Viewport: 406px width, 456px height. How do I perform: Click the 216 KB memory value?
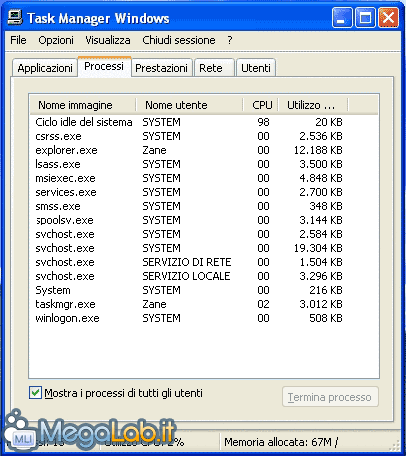(x=326, y=290)
